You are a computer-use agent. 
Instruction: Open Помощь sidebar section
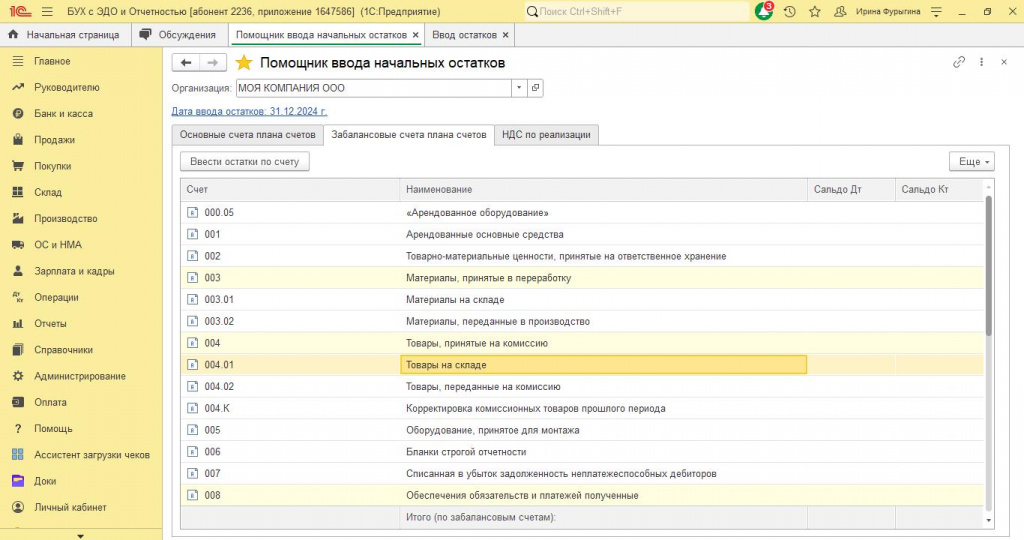53,428
